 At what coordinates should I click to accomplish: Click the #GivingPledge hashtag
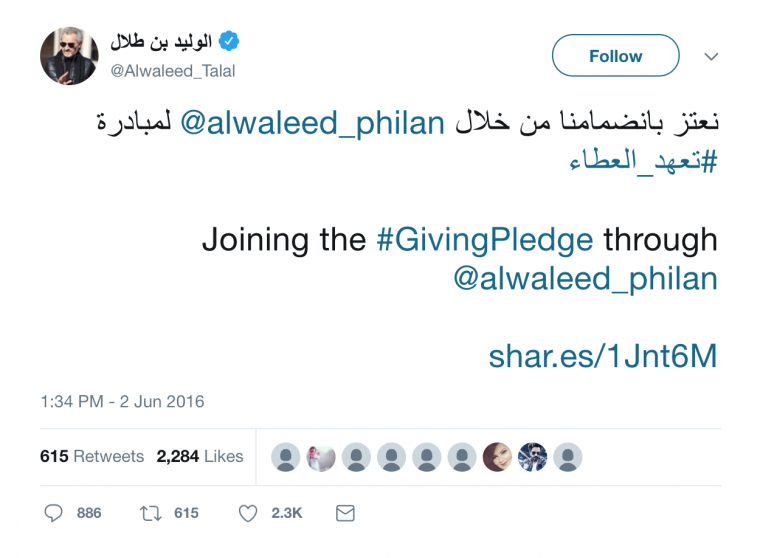(484, 240)
